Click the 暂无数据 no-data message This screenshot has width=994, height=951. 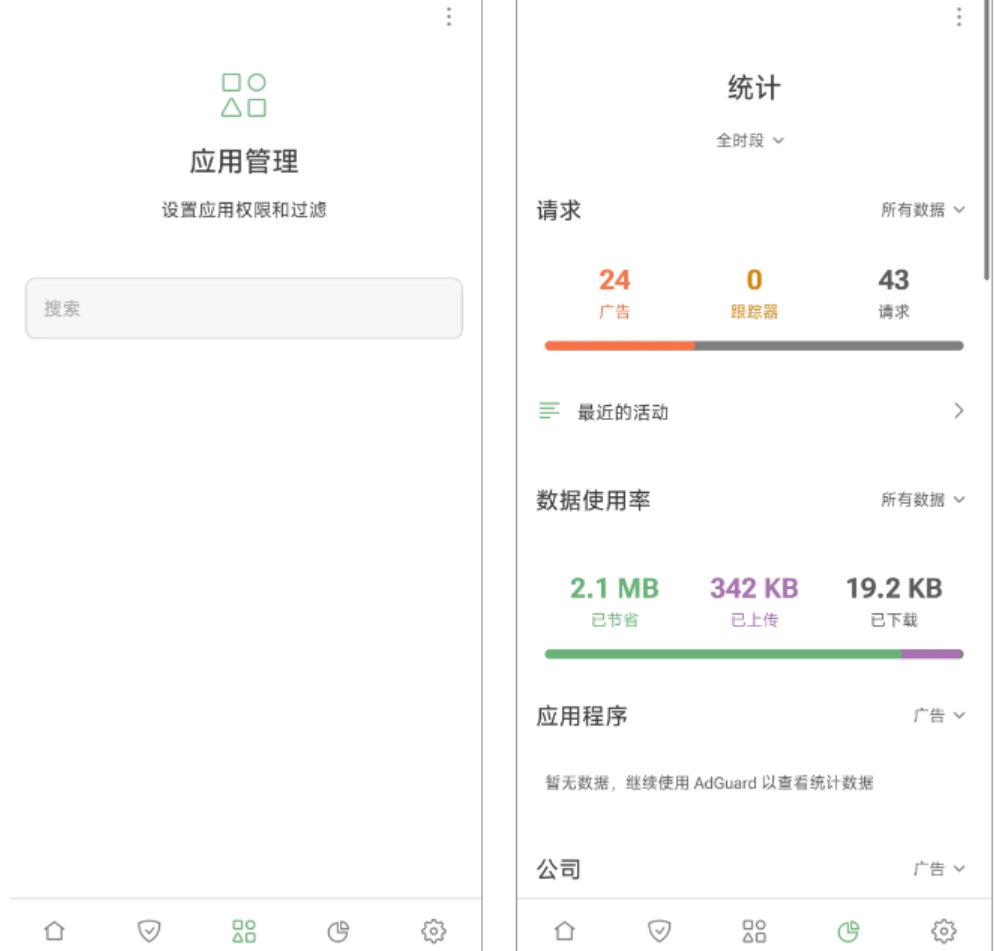click(709, 783)
